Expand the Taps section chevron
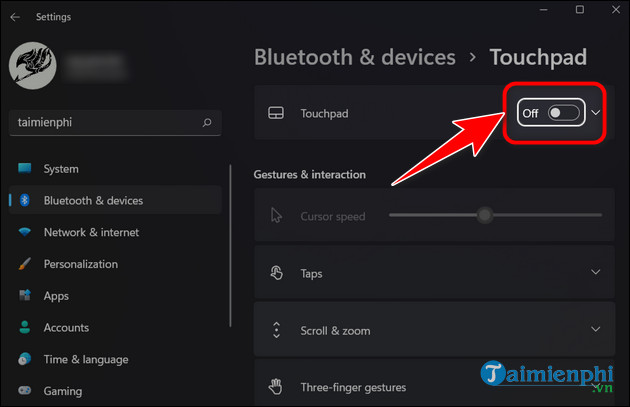The image size is (630, 407). (595, 272)
